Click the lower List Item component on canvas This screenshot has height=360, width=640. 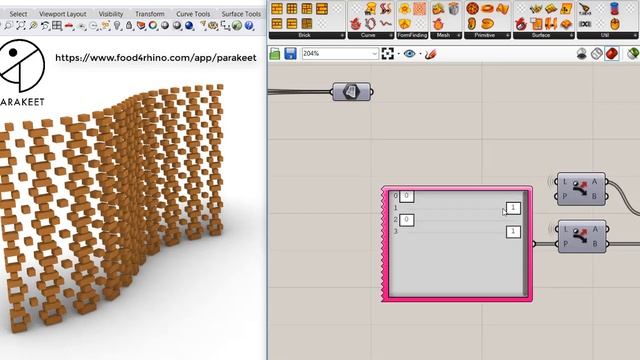coord(582,236)
